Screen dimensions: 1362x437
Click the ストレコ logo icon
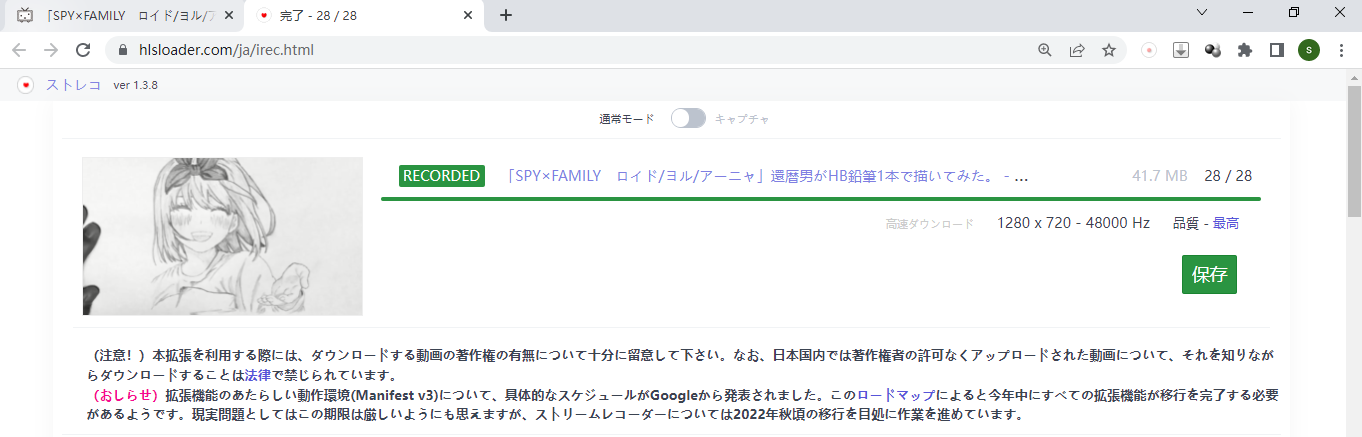click(x=27, y=85)
